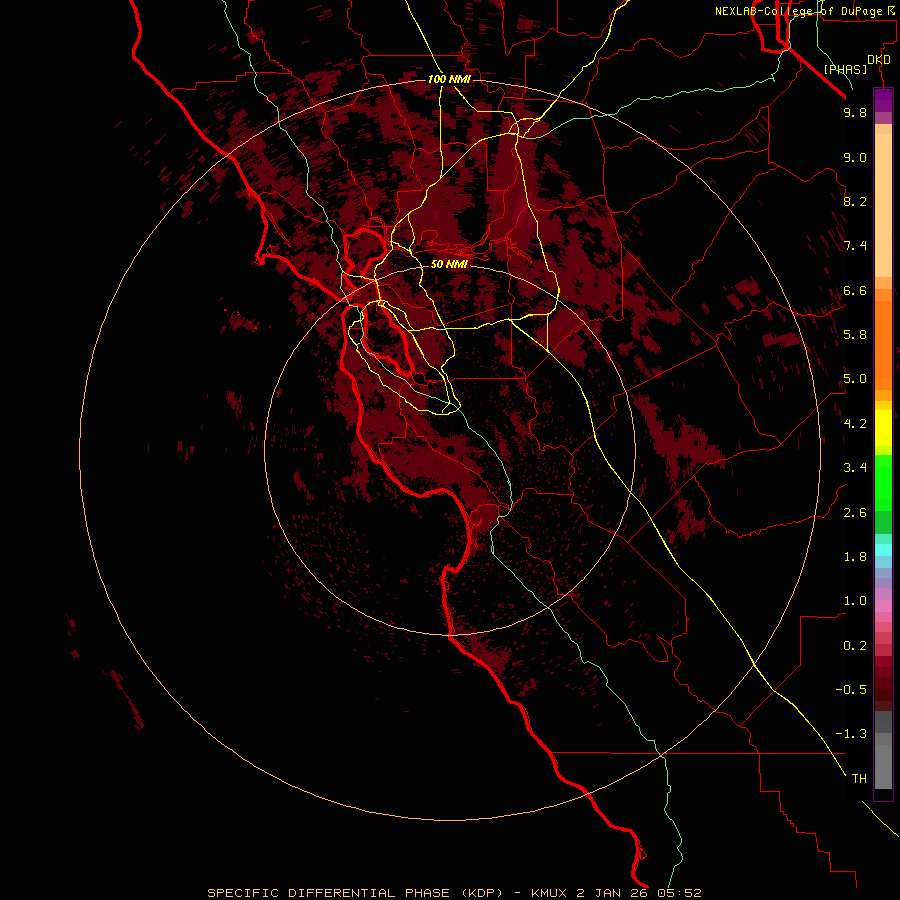Click the TH threshold label on the scale
900x900 pixels.
click(859, 779)
